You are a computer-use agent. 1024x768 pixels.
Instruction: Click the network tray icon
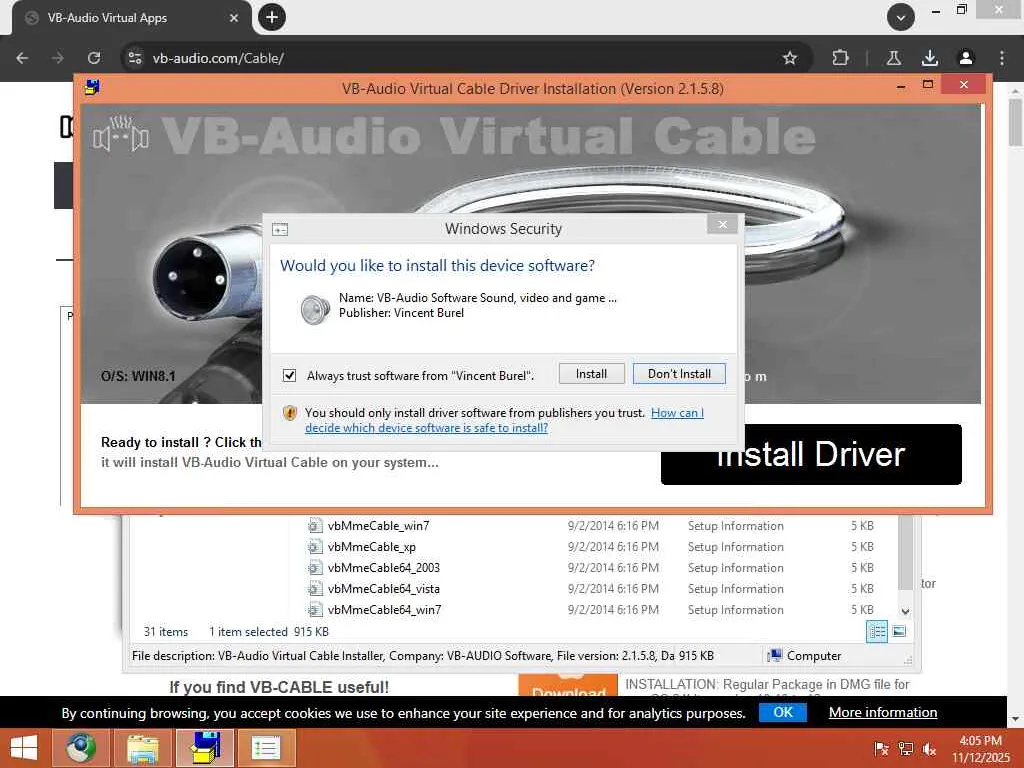point(905,749)
